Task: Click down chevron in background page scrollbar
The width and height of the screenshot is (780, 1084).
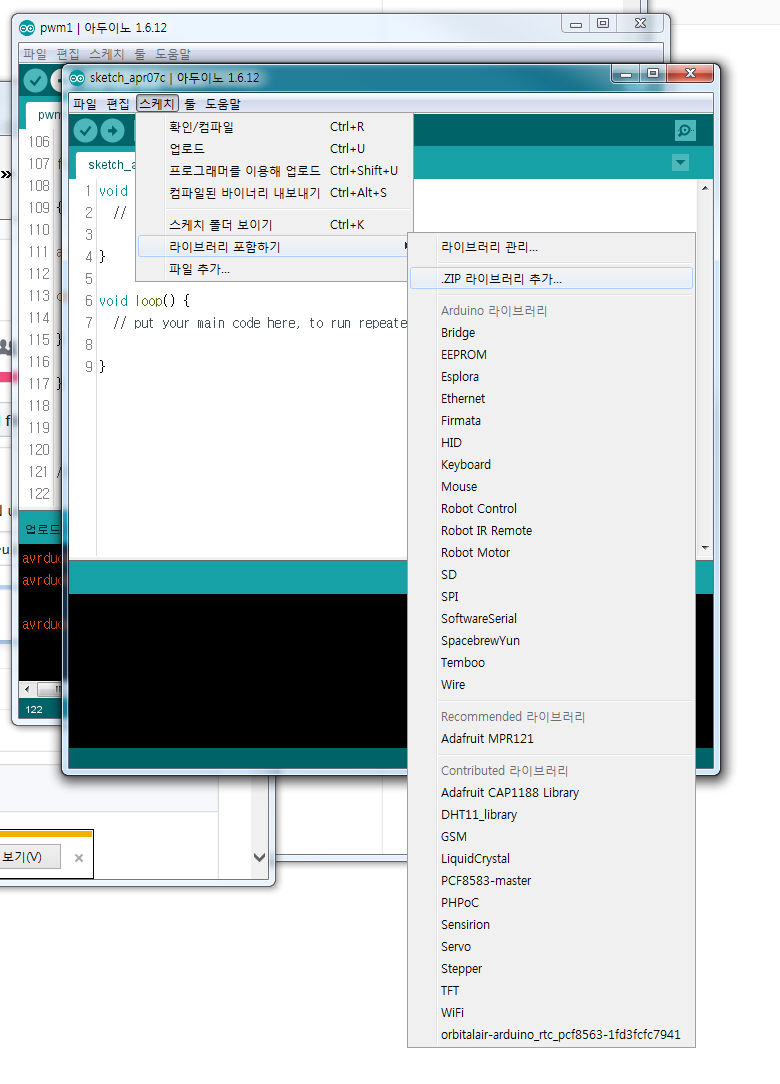Action: 259,857
